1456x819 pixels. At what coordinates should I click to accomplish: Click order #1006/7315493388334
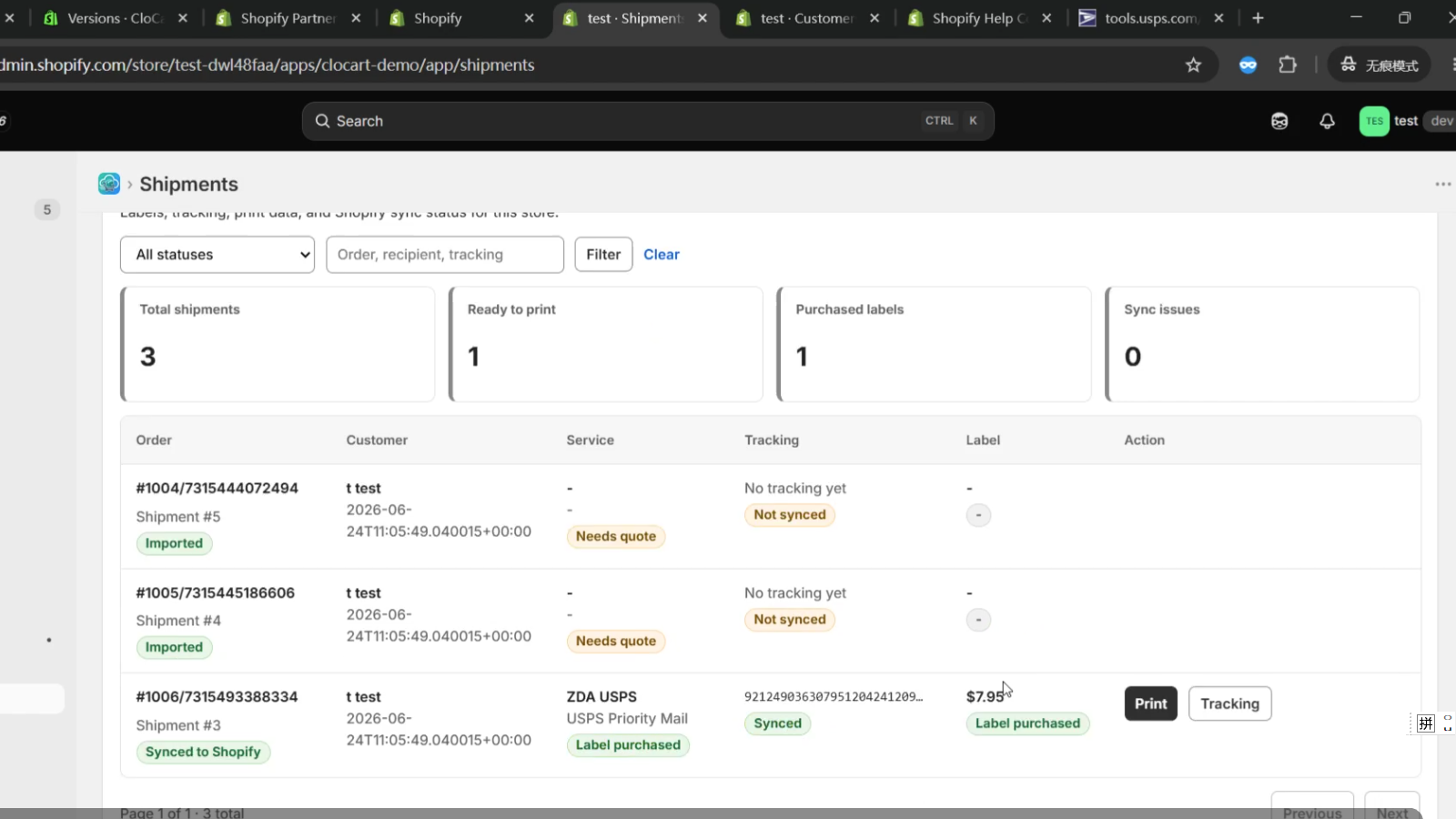tap(217, 697)
